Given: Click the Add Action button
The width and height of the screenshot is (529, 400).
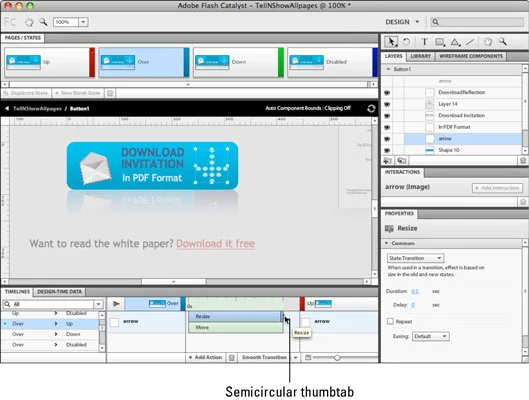Looking at the screenshot, I should [205, 357].
